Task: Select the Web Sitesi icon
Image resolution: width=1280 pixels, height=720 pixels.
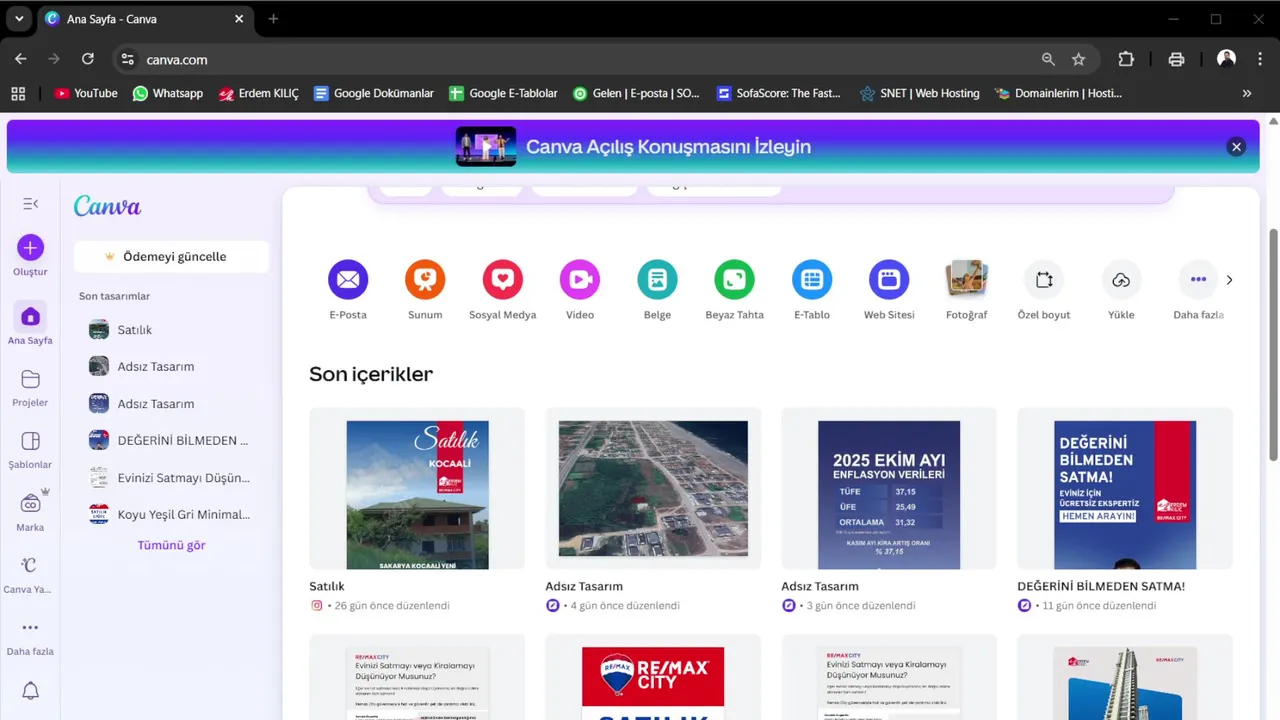Action: pyautogui.click(x=889, y=280)
